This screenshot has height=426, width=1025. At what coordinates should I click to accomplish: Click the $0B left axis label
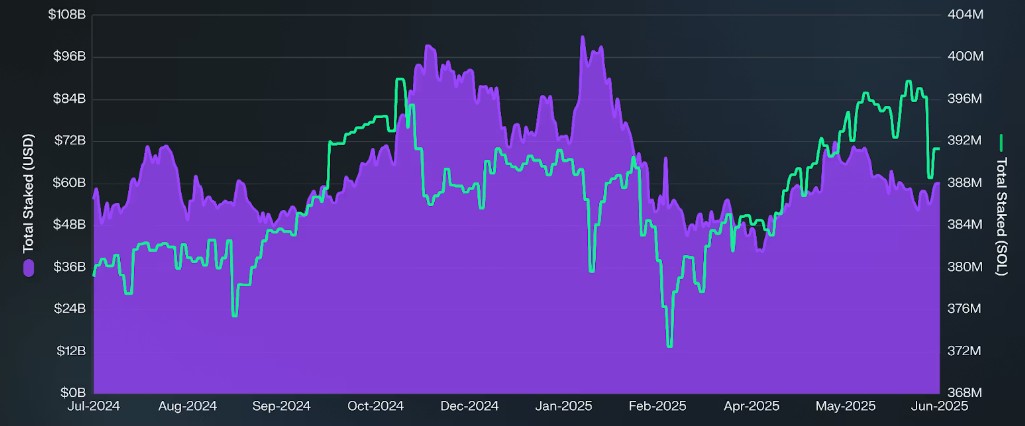click(x=73, y=393)
